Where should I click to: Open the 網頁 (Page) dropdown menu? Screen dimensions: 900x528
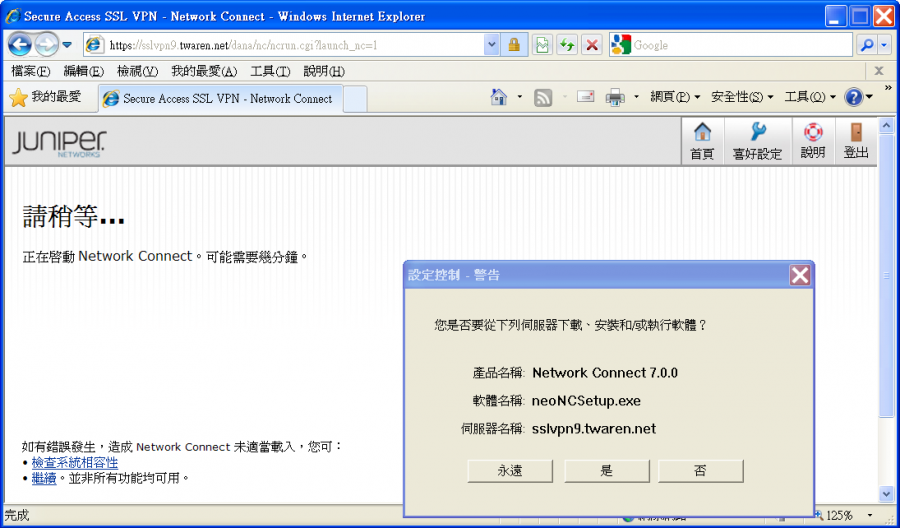point(675,97)
